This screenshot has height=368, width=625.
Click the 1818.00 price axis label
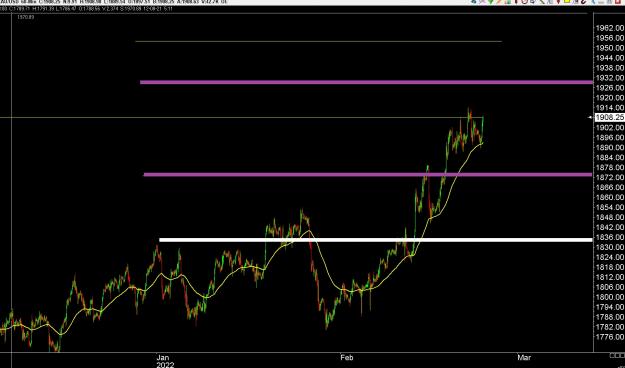(610, 267)
